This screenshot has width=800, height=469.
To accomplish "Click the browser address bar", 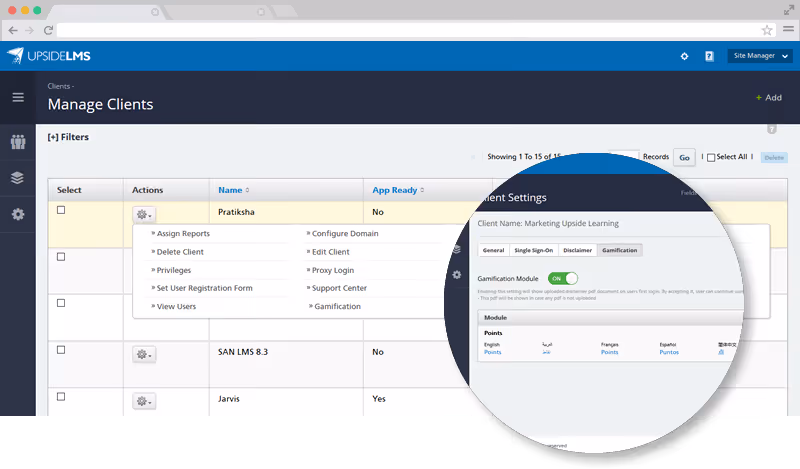I will pos(417,30).
